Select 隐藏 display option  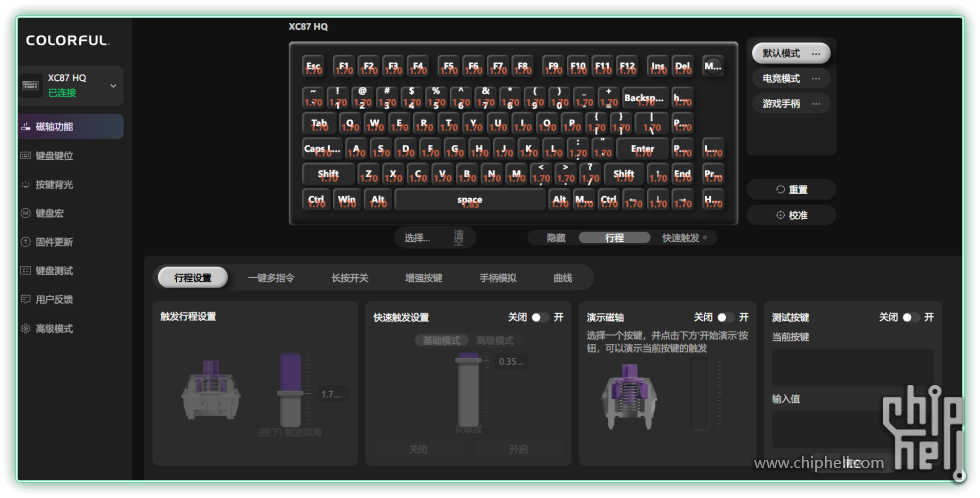pos(556,238)
